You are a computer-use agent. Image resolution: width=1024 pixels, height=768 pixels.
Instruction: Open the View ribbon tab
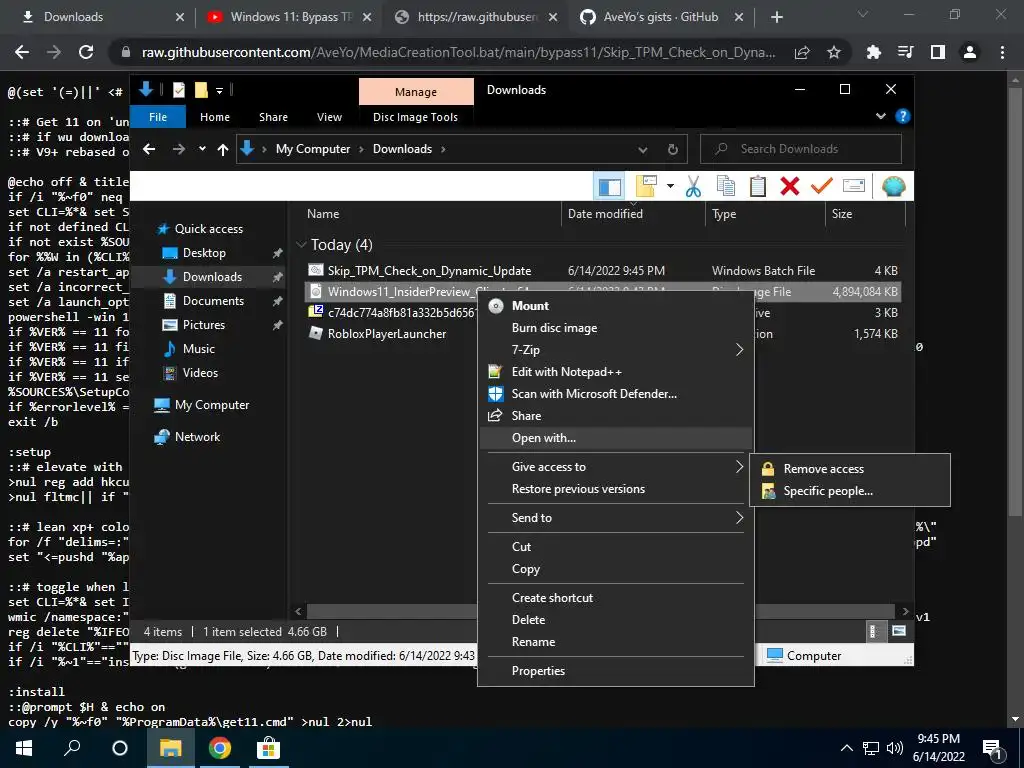click(329, 117)
